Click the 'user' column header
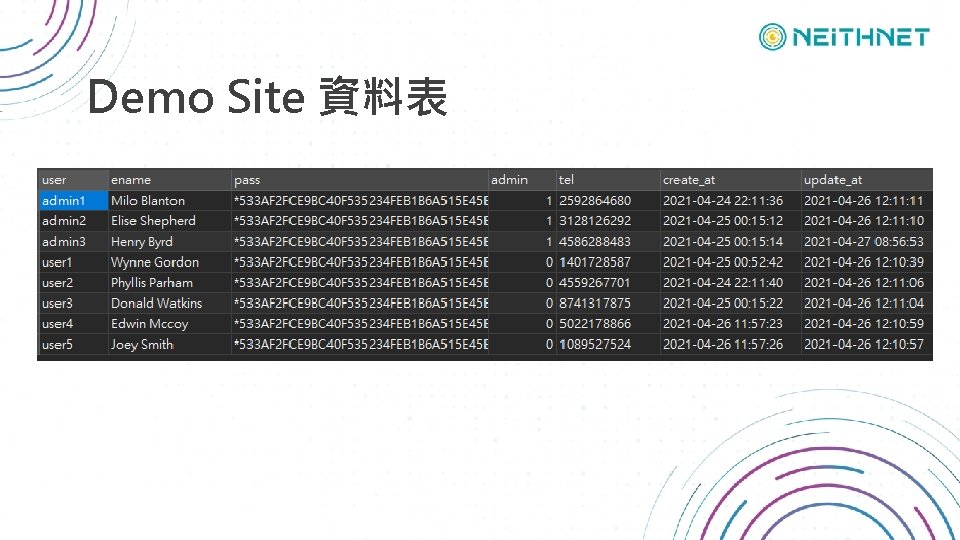This screenshot has width=960, height=540. coord(73,180)
